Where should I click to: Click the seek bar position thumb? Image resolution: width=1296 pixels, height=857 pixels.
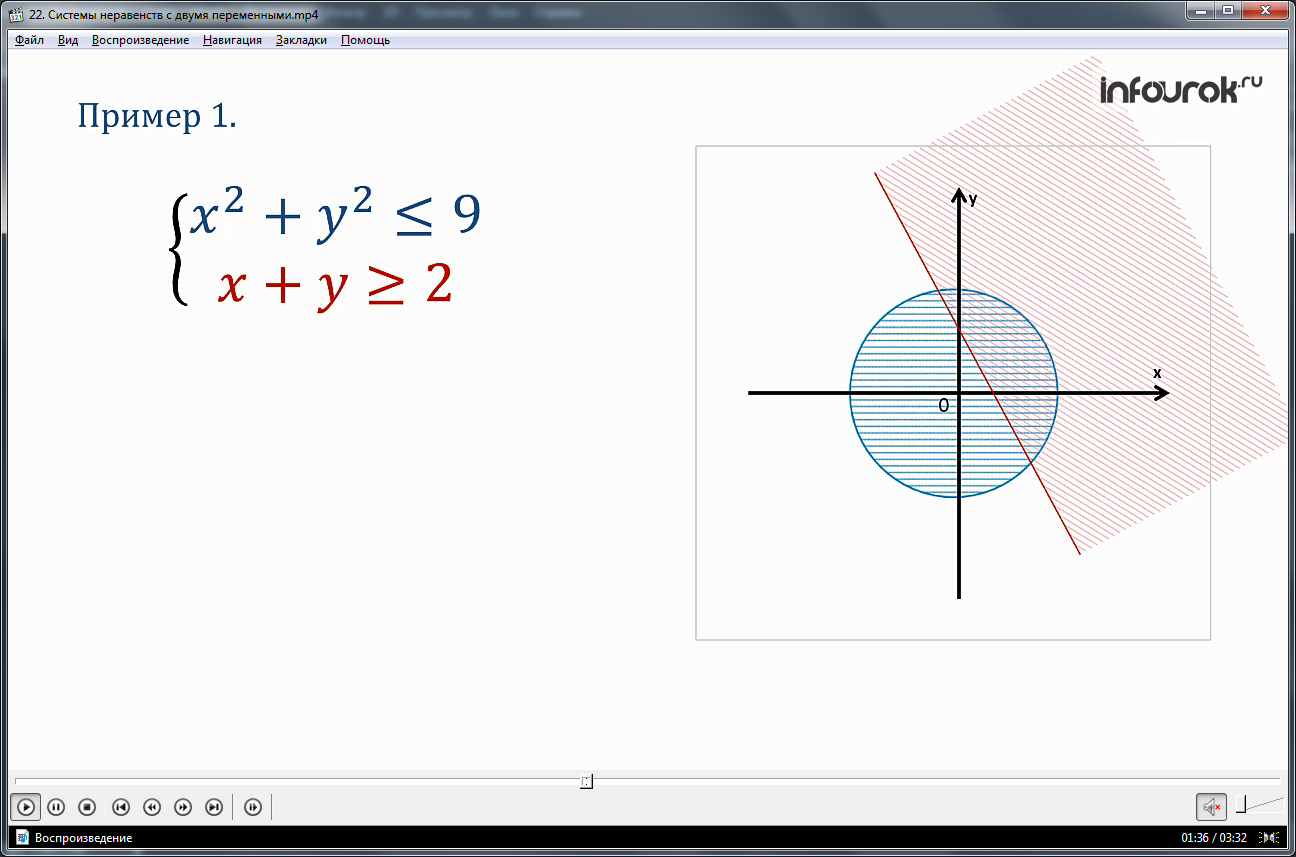(587, 781)
